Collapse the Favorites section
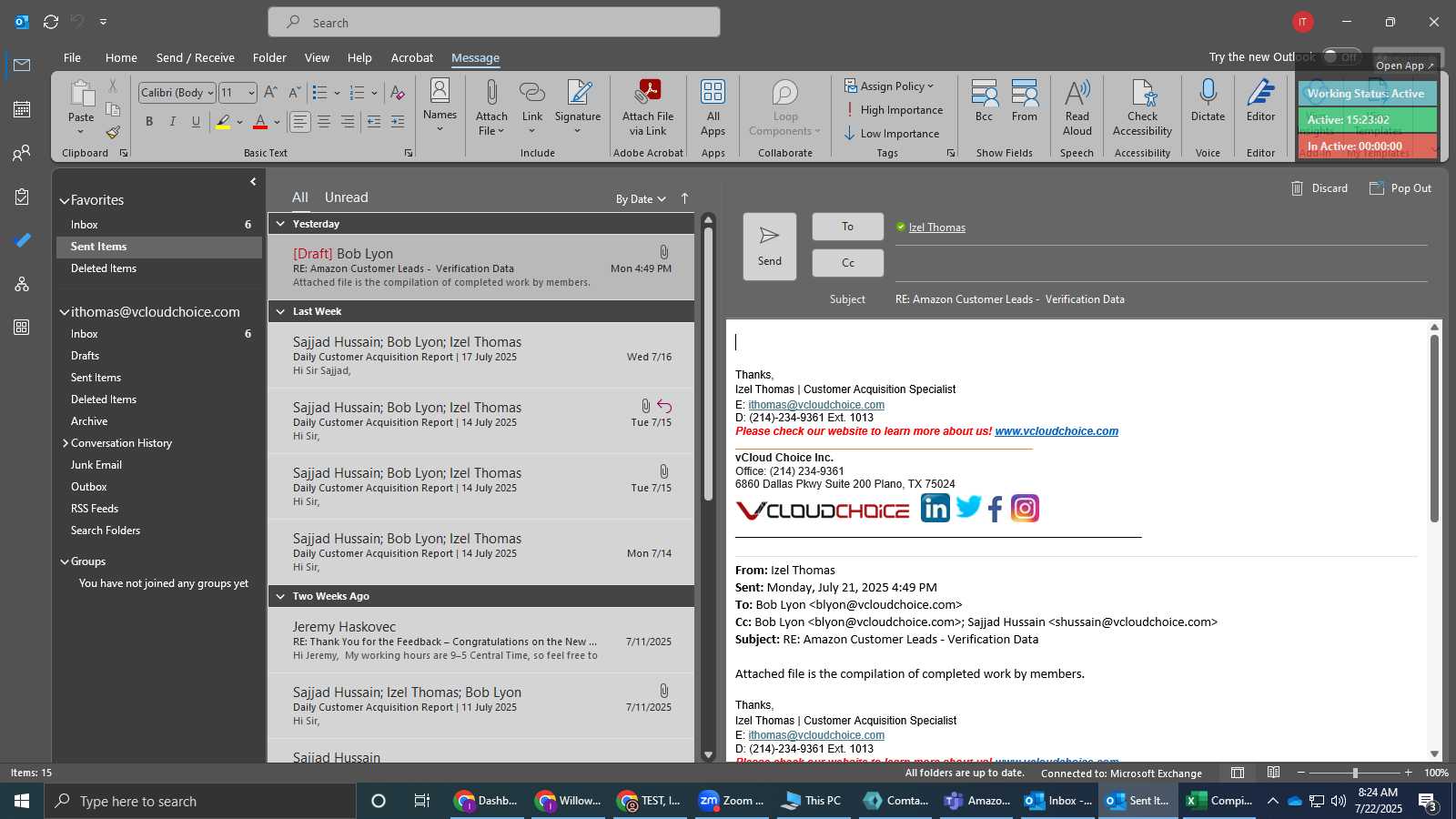The width and height of the screenshot is (1456, 819). point(65,201)
